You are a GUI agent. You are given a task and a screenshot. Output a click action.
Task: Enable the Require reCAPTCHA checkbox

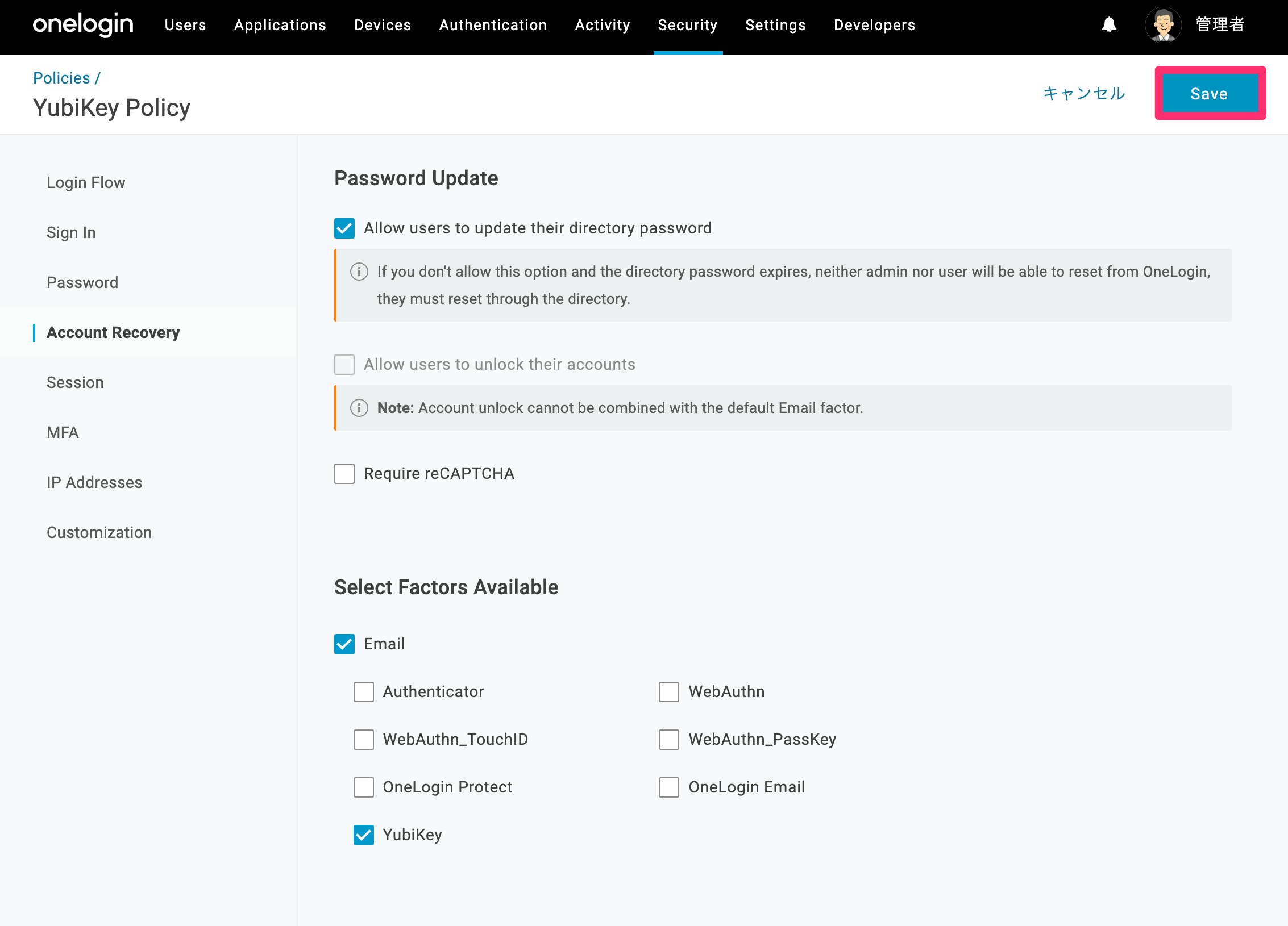pyautogui.click(x=344, y=474)
